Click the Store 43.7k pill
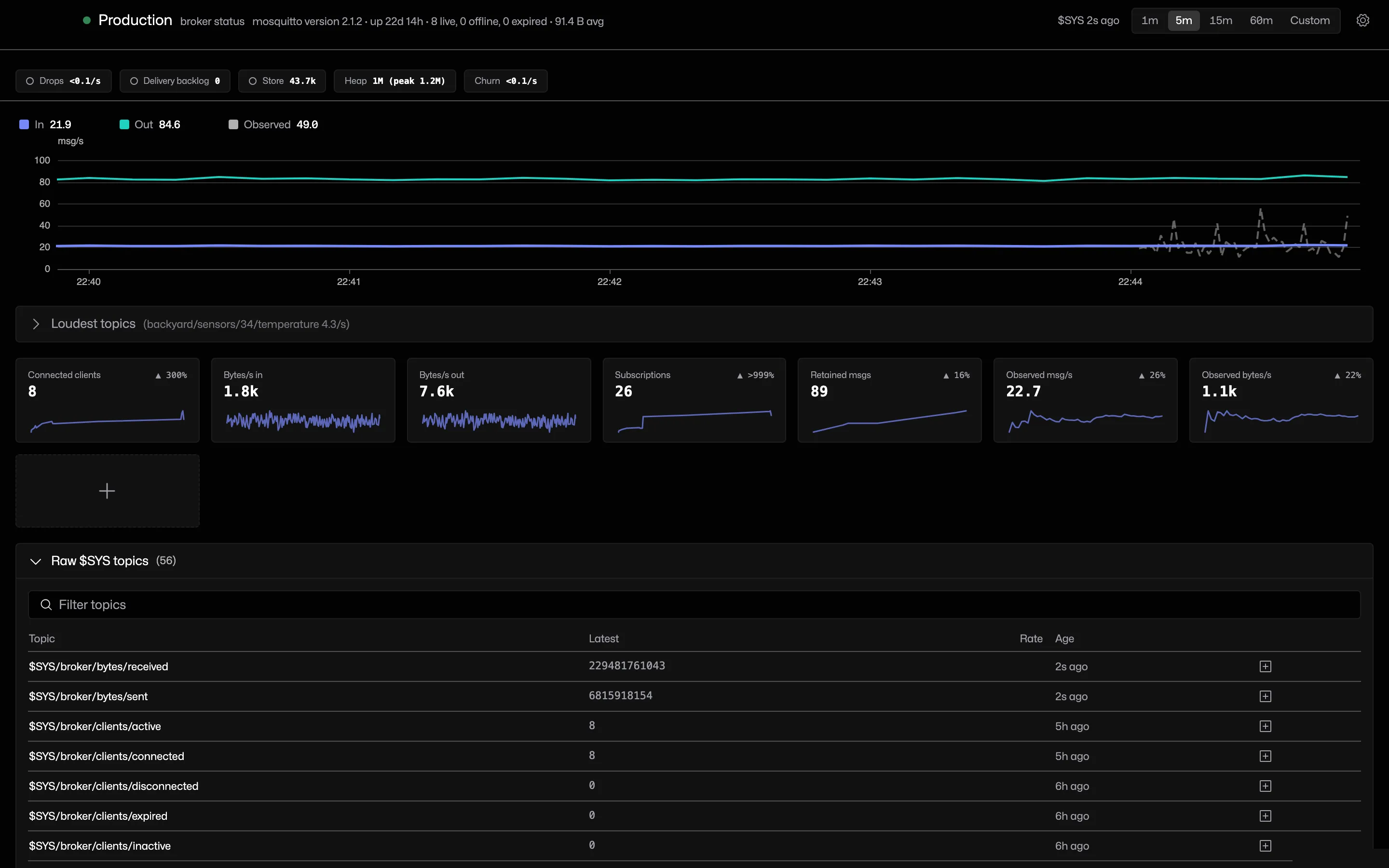This screenshot has width=1389, height=868. (282, 81)
